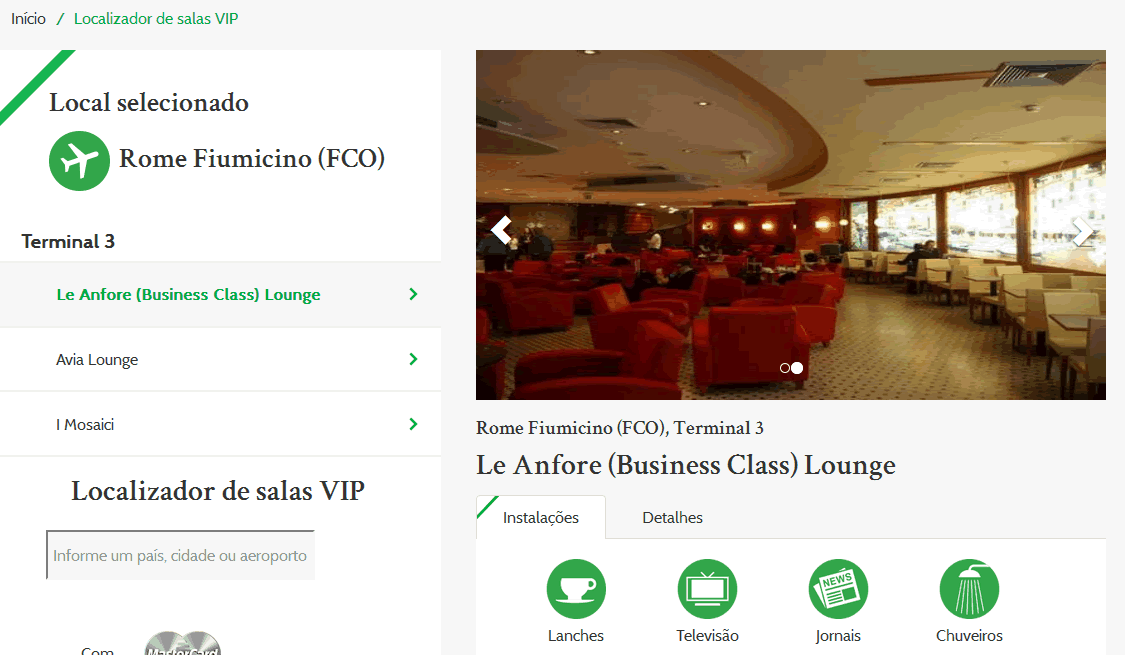The image size is (1125, 655).
Task: Click the Chuveiros shower icon
Action: (969, 589)
